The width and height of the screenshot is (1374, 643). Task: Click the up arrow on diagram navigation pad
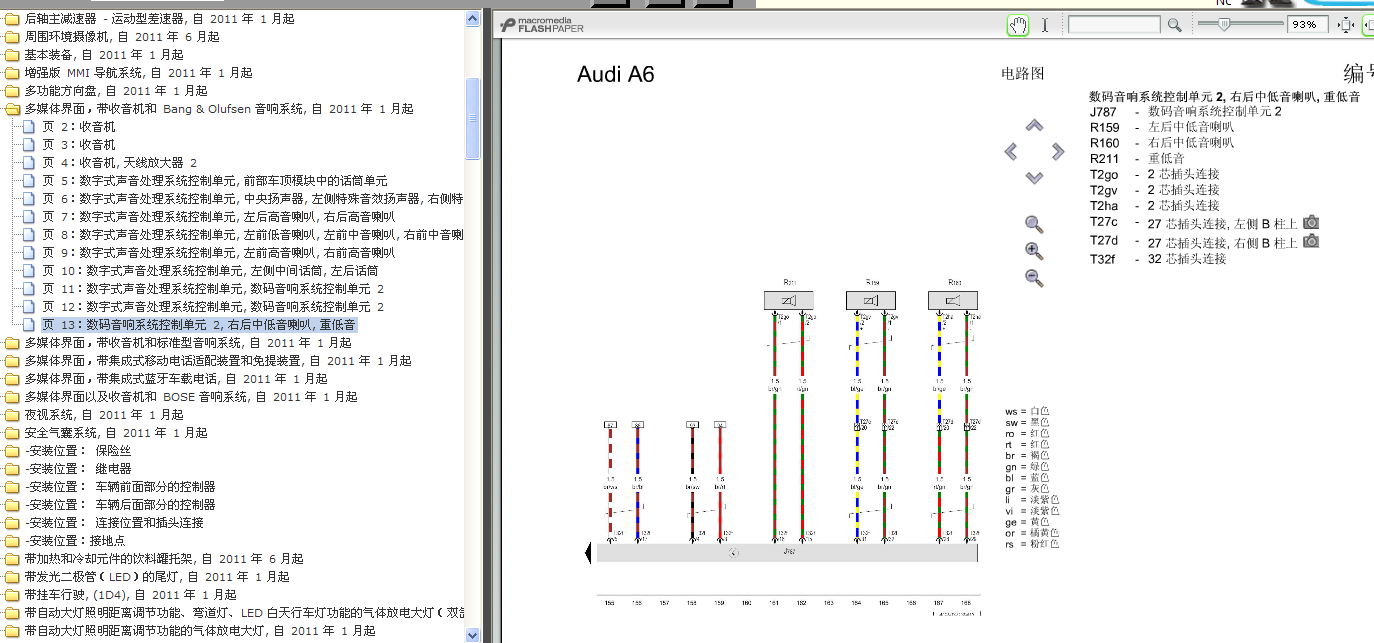(1035, 125)
